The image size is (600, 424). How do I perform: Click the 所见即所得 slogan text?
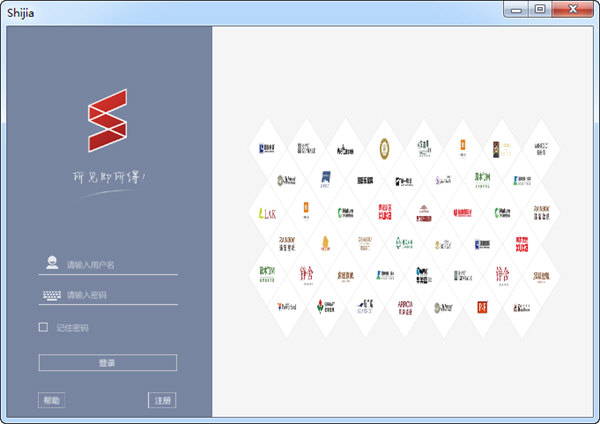click(x=110, y=177)
